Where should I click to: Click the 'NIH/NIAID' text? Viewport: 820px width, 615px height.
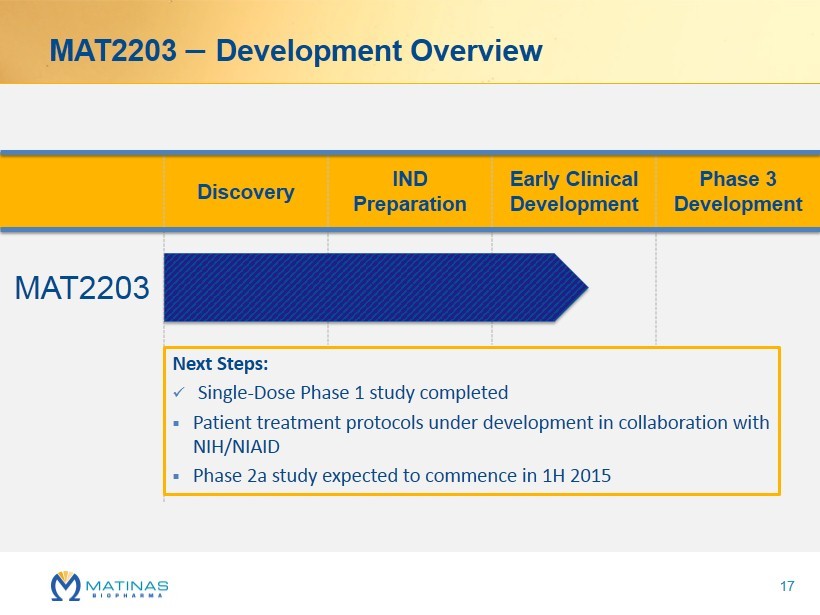point(236,447)
